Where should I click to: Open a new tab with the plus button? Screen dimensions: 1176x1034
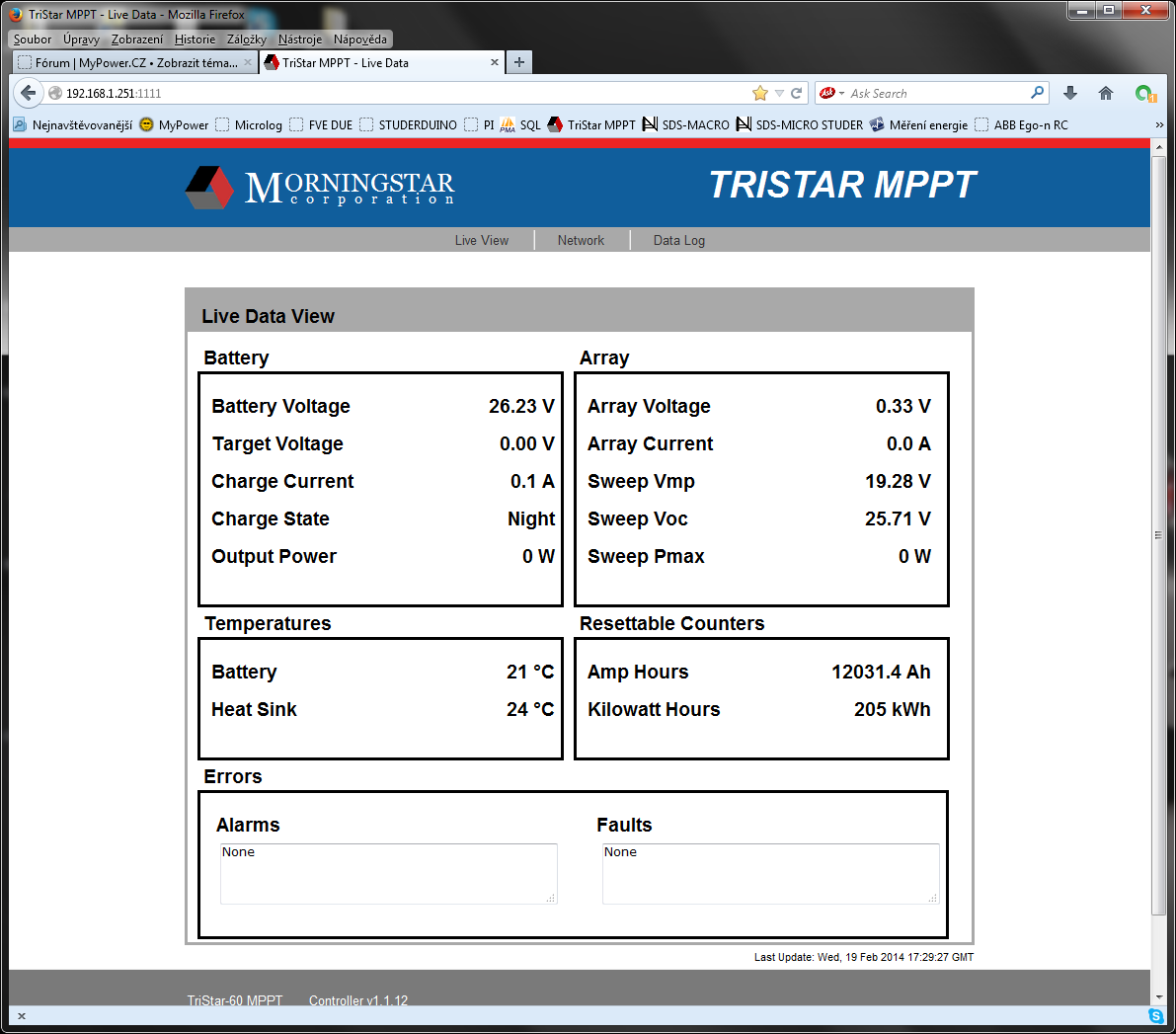click(519, 62)
